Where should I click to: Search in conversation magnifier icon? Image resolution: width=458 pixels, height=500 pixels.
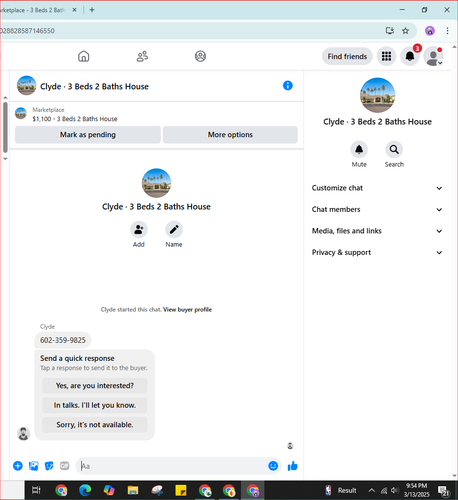(394, 150)
